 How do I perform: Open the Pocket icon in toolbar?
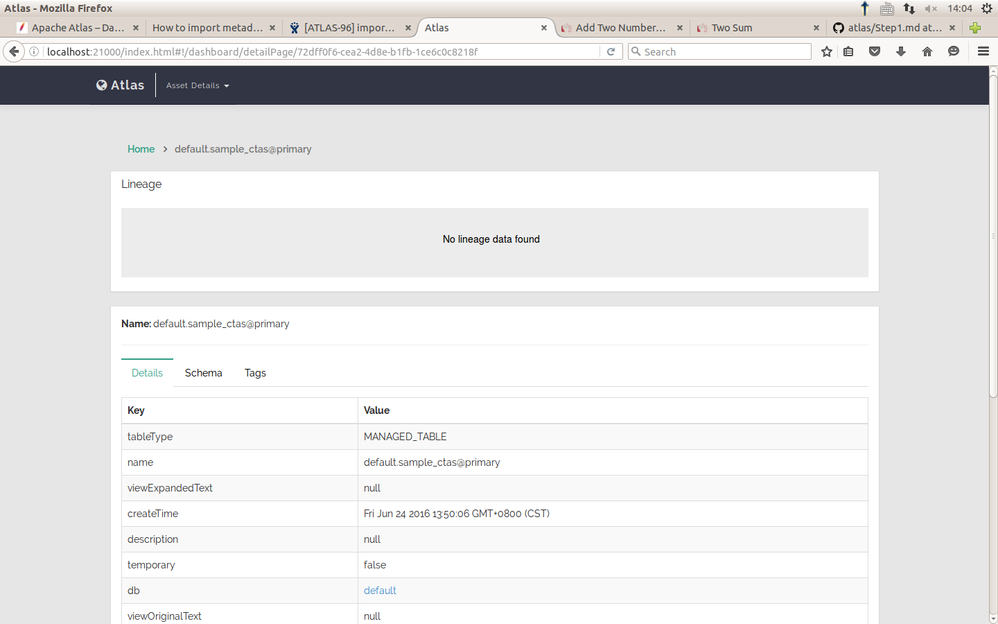(x=875, y=52)
